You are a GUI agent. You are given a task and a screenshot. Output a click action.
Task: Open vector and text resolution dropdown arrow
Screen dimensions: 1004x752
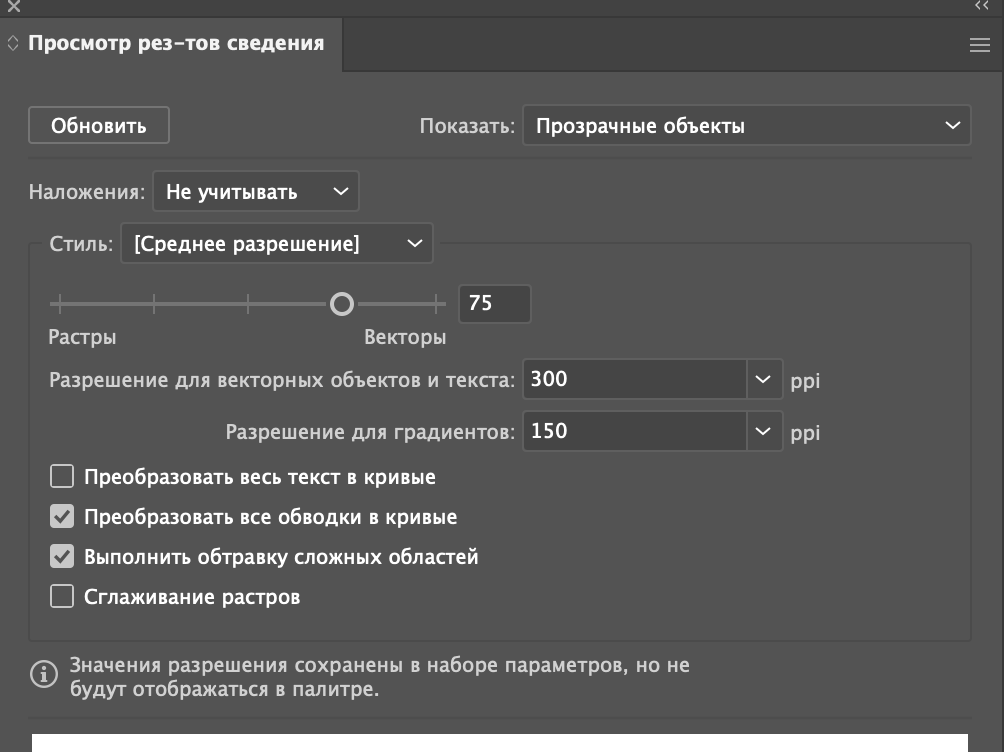click(762, 380)
